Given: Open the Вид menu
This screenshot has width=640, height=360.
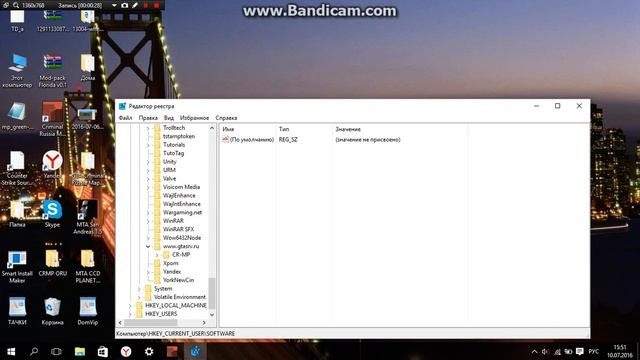Looking at the screenshot, I should click(x=169, y=118).
